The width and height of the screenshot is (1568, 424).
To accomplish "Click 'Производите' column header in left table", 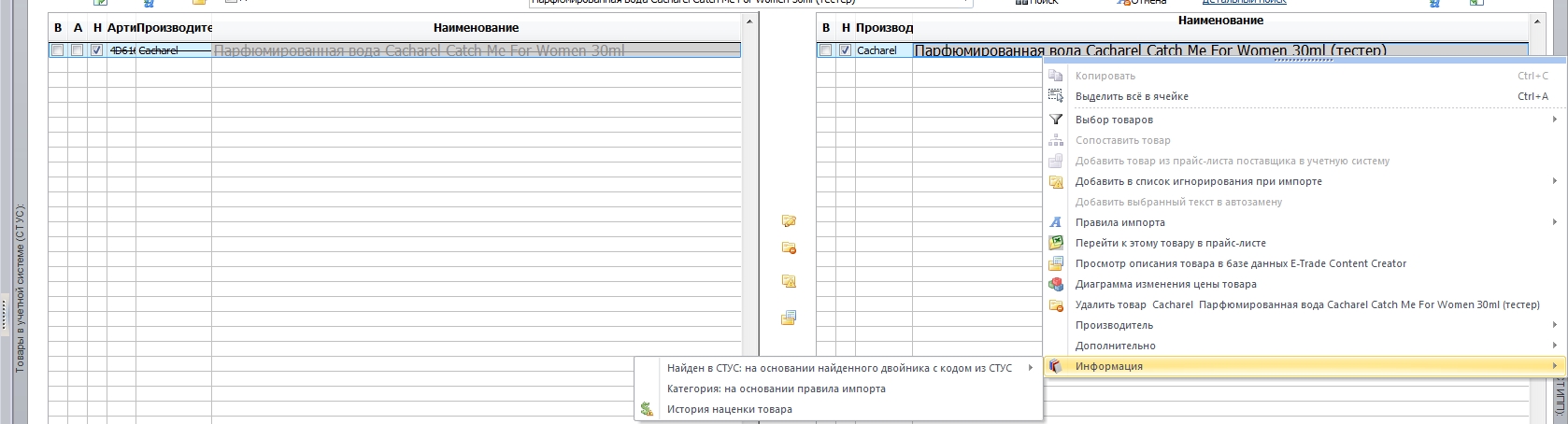I will point(174,28).
